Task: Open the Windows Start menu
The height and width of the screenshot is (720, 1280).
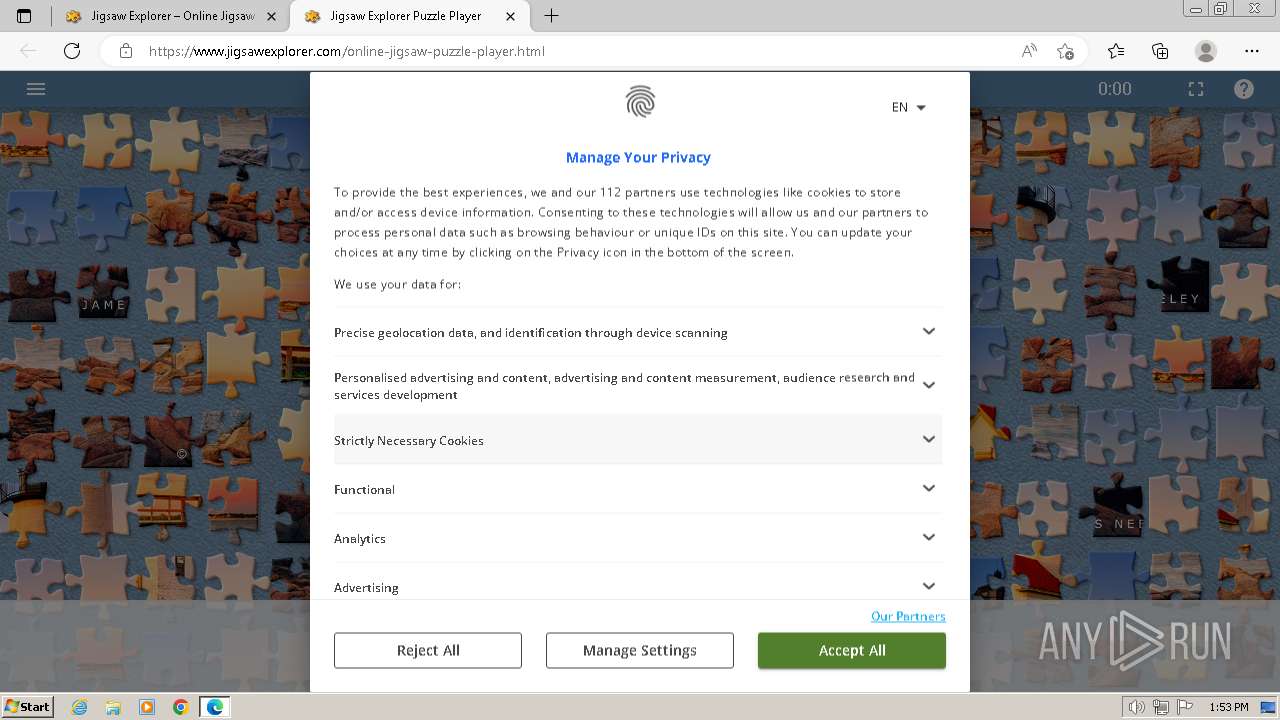Action: 27,707
